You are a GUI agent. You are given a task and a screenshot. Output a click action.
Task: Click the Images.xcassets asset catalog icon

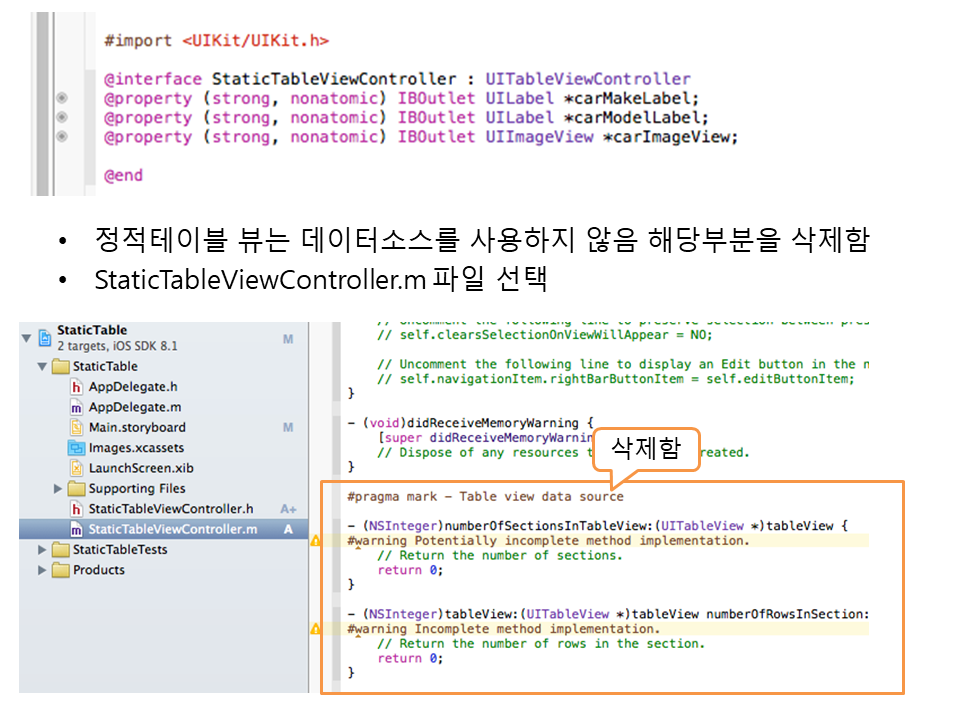(77, 448)
